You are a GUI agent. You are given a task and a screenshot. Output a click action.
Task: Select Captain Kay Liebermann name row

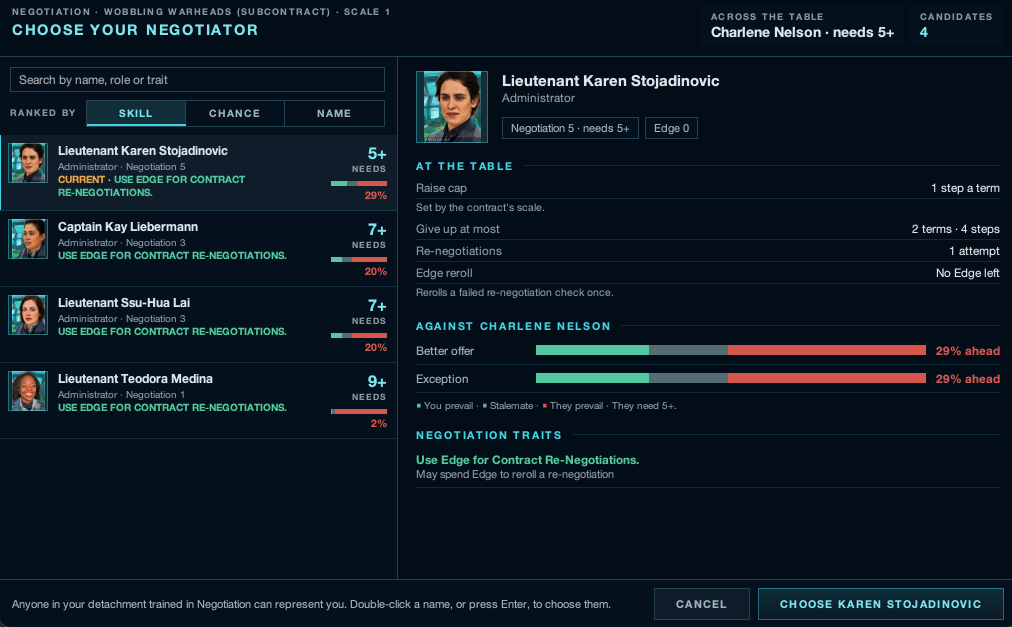[x=198, y=249]
